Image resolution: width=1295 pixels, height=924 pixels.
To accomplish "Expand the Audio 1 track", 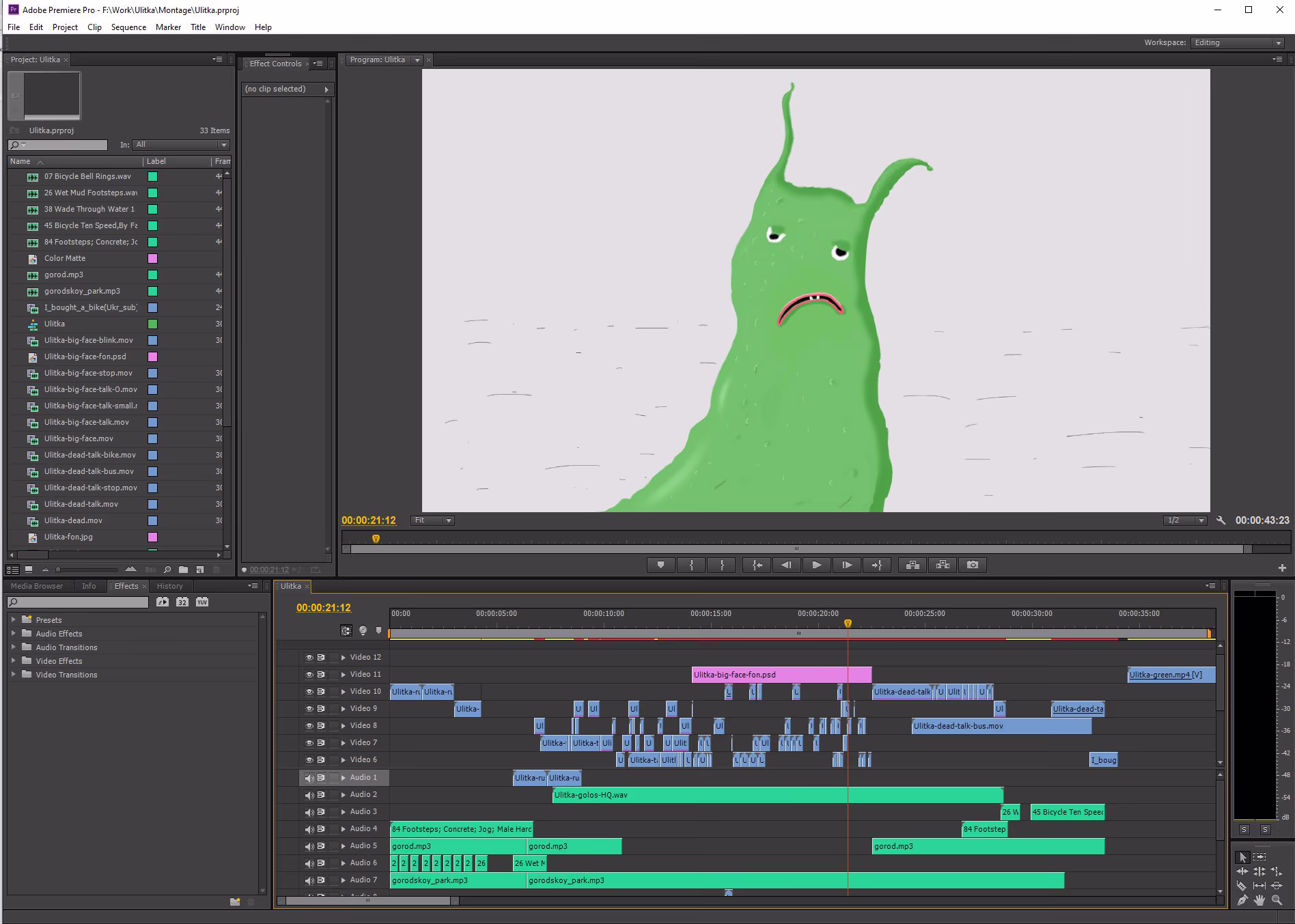I will pyautogui.click(x=343, y=777).
